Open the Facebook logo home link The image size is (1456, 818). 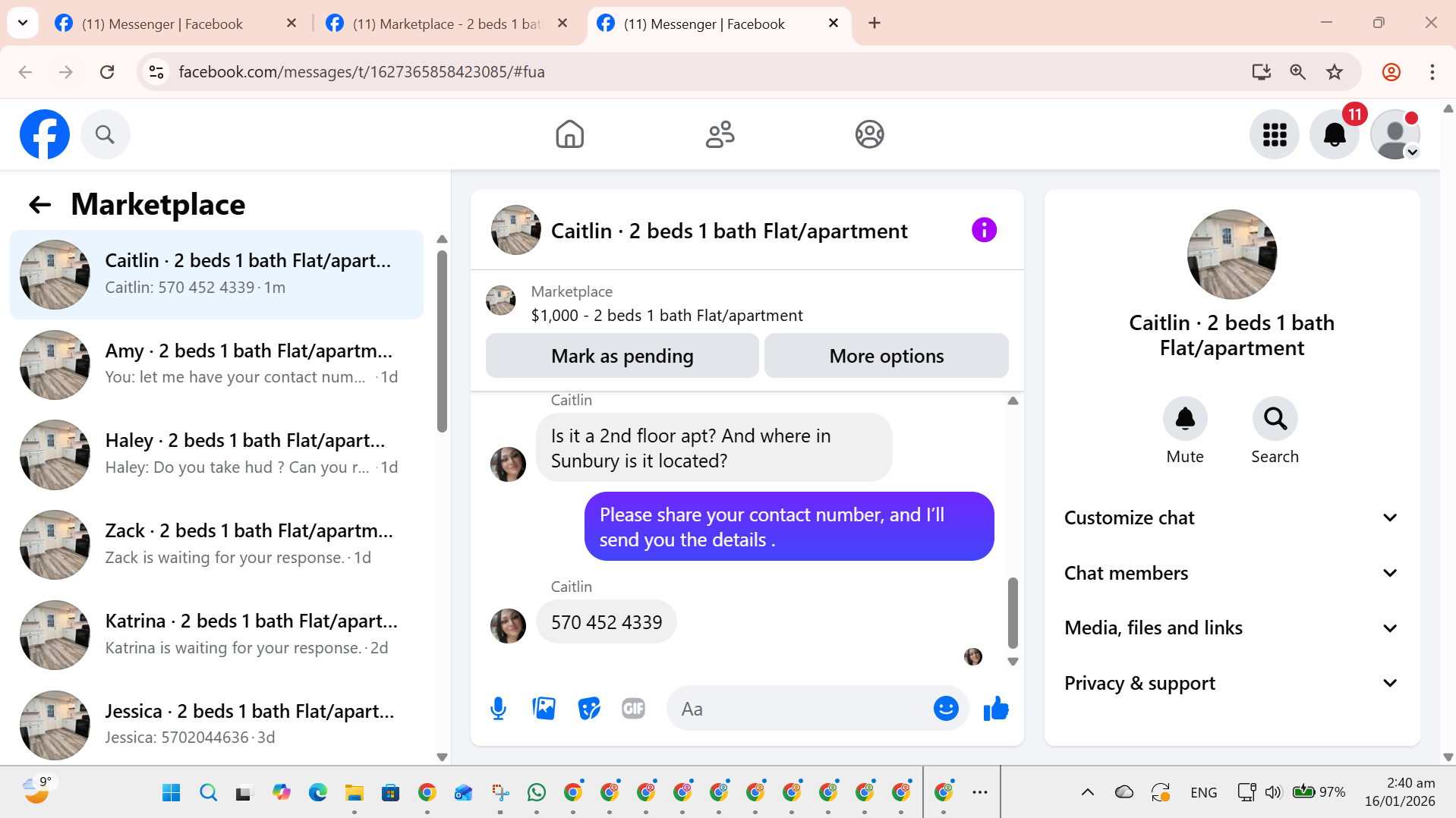coord(45,134)
